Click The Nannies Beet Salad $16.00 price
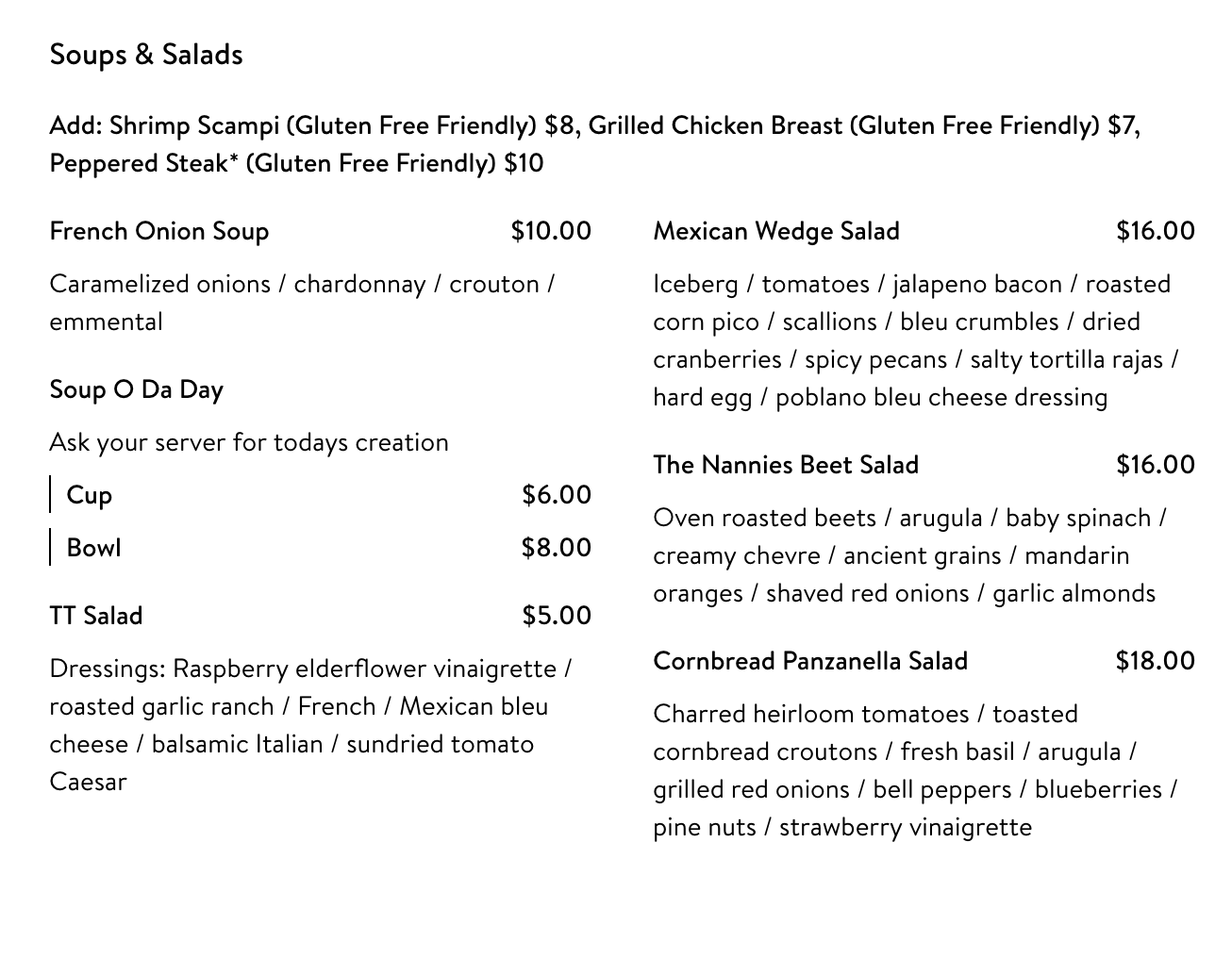Image resolution: width=1232 pixels, height=958 pixels. tap(1155, 465)
